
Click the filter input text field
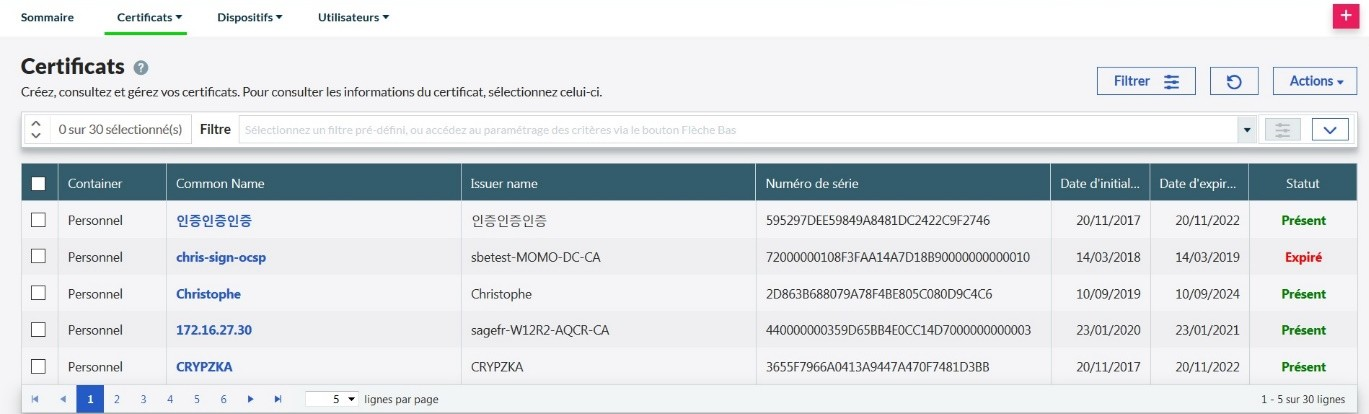coord(738,130)
